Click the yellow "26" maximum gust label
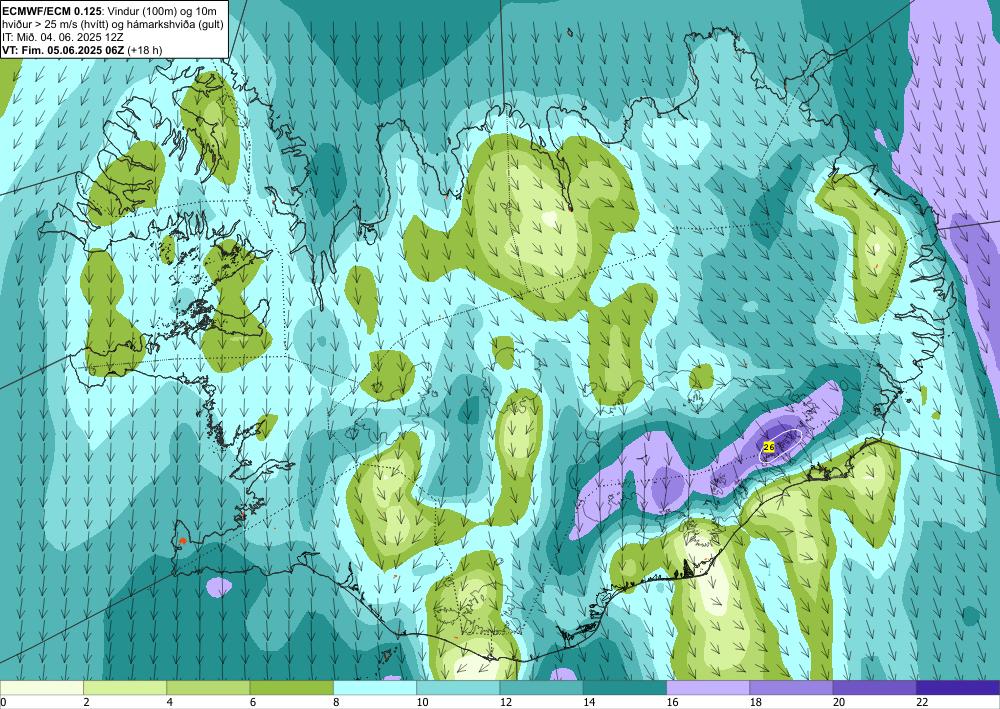 click(x=768, y=448)
